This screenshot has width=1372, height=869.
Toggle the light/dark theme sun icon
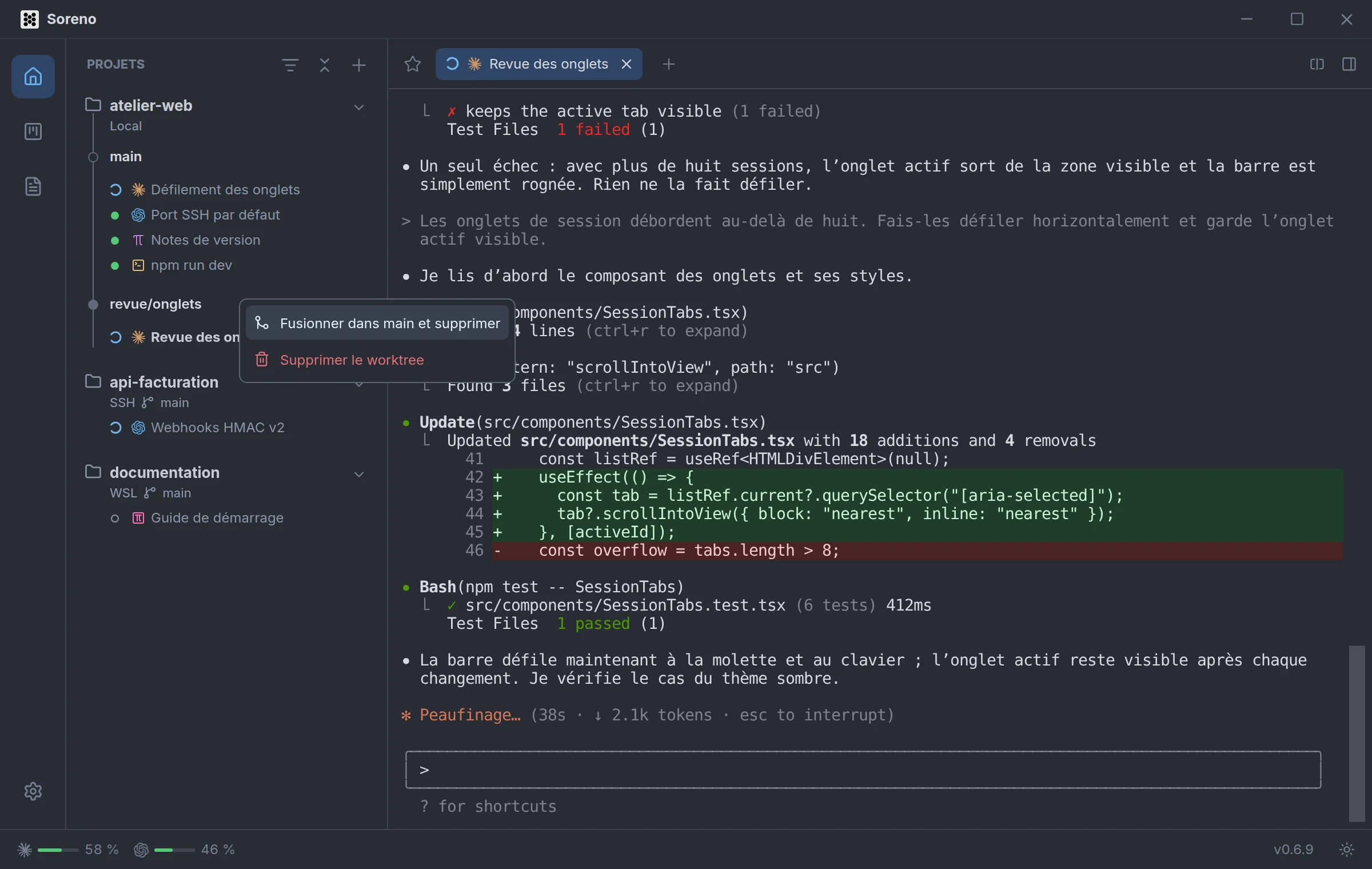1347,850
